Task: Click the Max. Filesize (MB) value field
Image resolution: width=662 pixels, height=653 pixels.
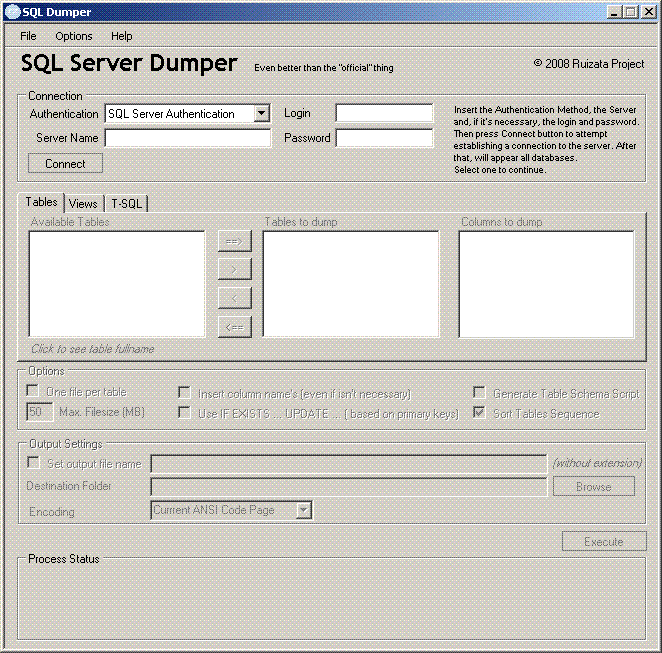Action: point(40,412)
